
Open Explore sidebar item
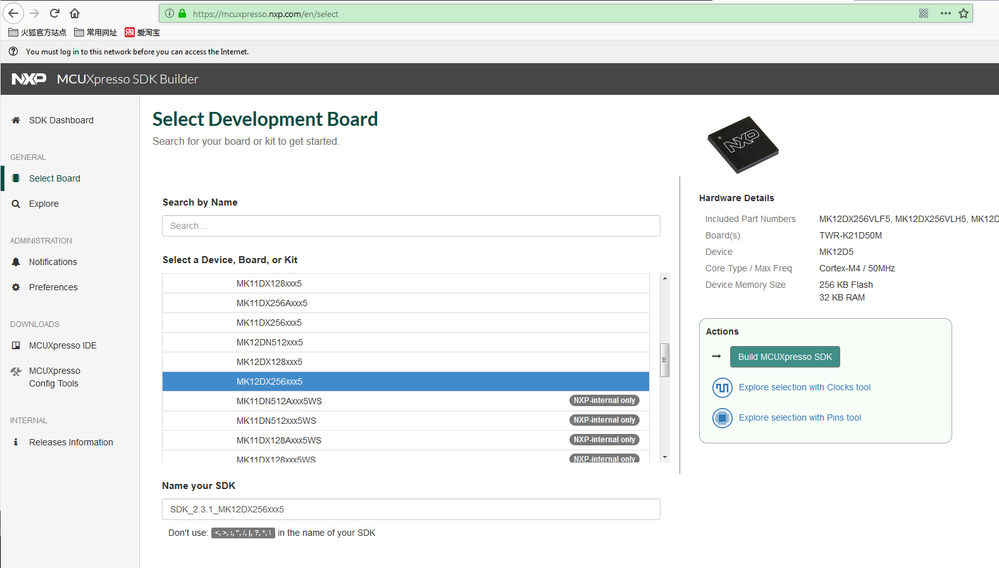click(43, 204)
